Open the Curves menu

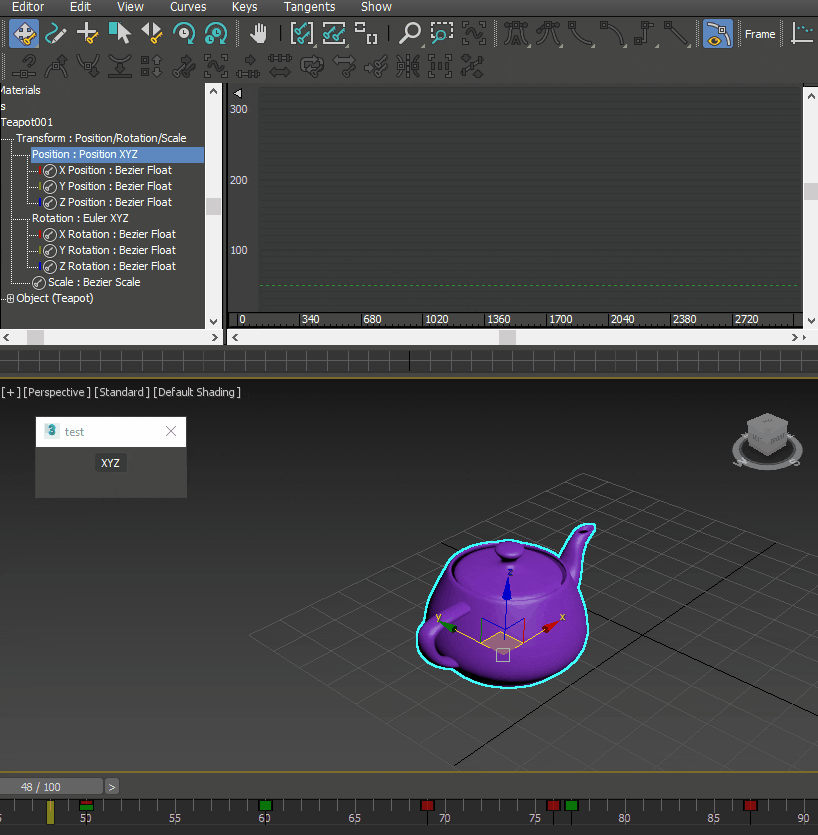coord(187,7)
